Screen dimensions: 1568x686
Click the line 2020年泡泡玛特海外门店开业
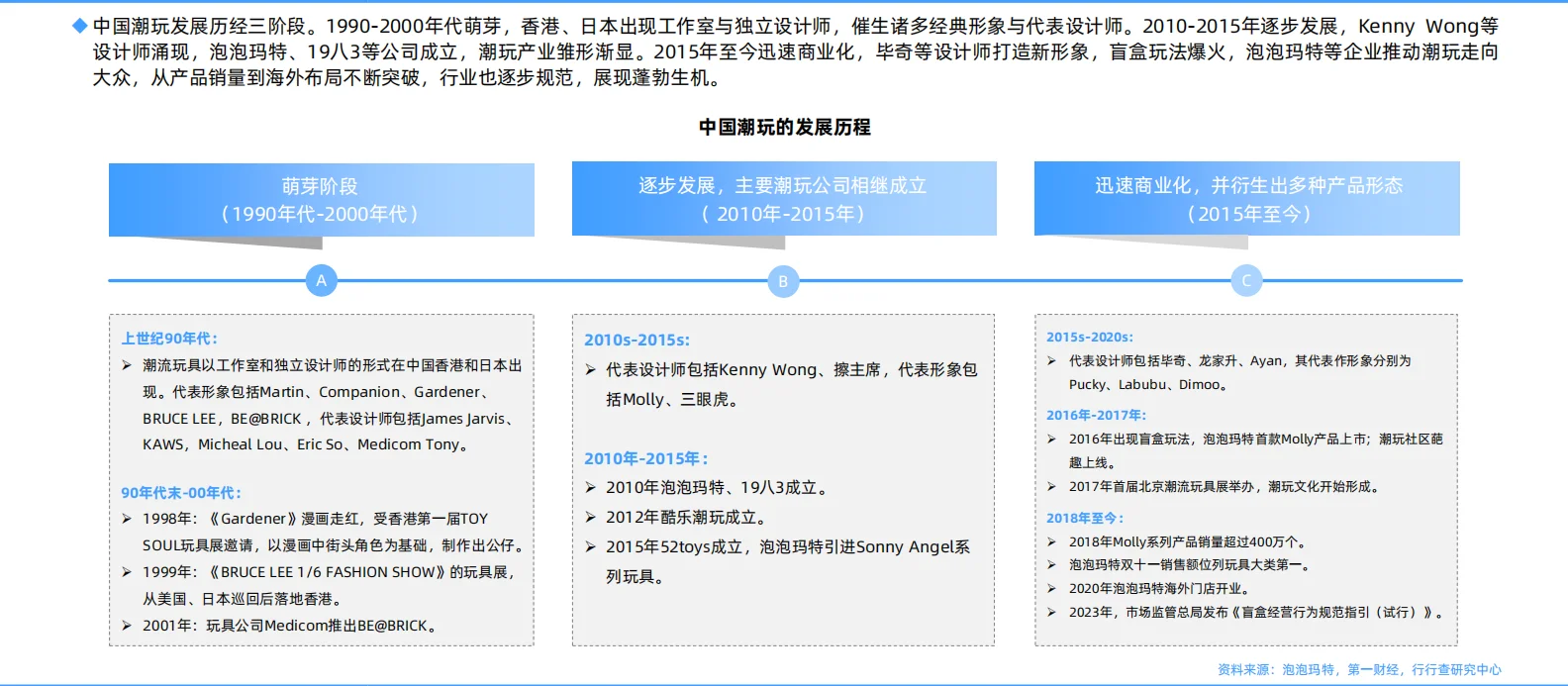coord(1162,589)
